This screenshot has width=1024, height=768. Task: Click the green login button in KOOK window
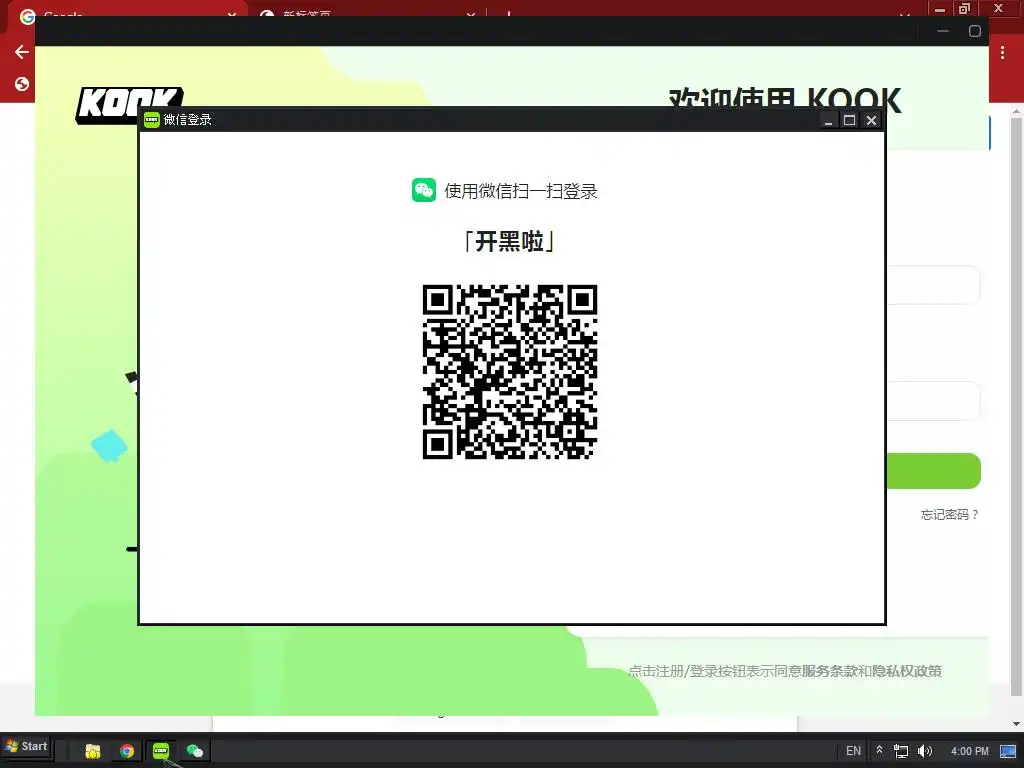[933, 471]
